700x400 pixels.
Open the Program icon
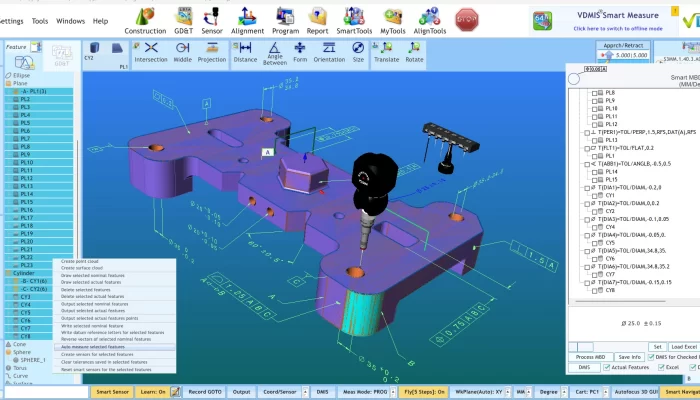click(x=286, y=21)
